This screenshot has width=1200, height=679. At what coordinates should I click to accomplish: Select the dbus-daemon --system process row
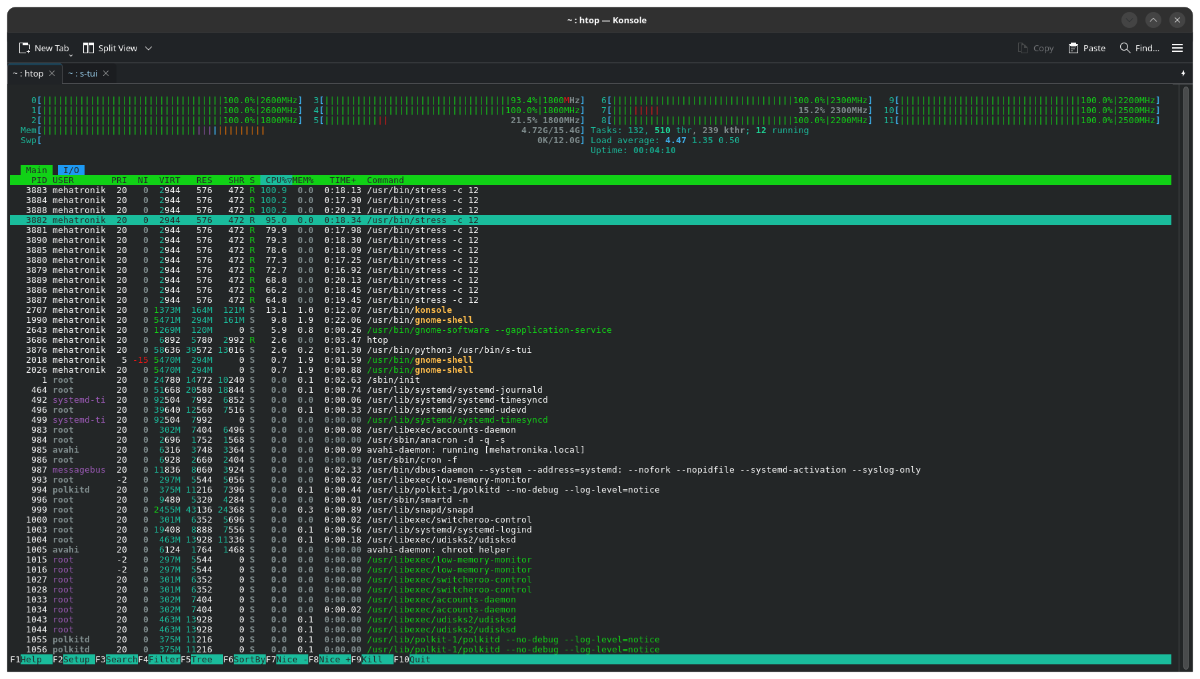[x=590, y=470]
